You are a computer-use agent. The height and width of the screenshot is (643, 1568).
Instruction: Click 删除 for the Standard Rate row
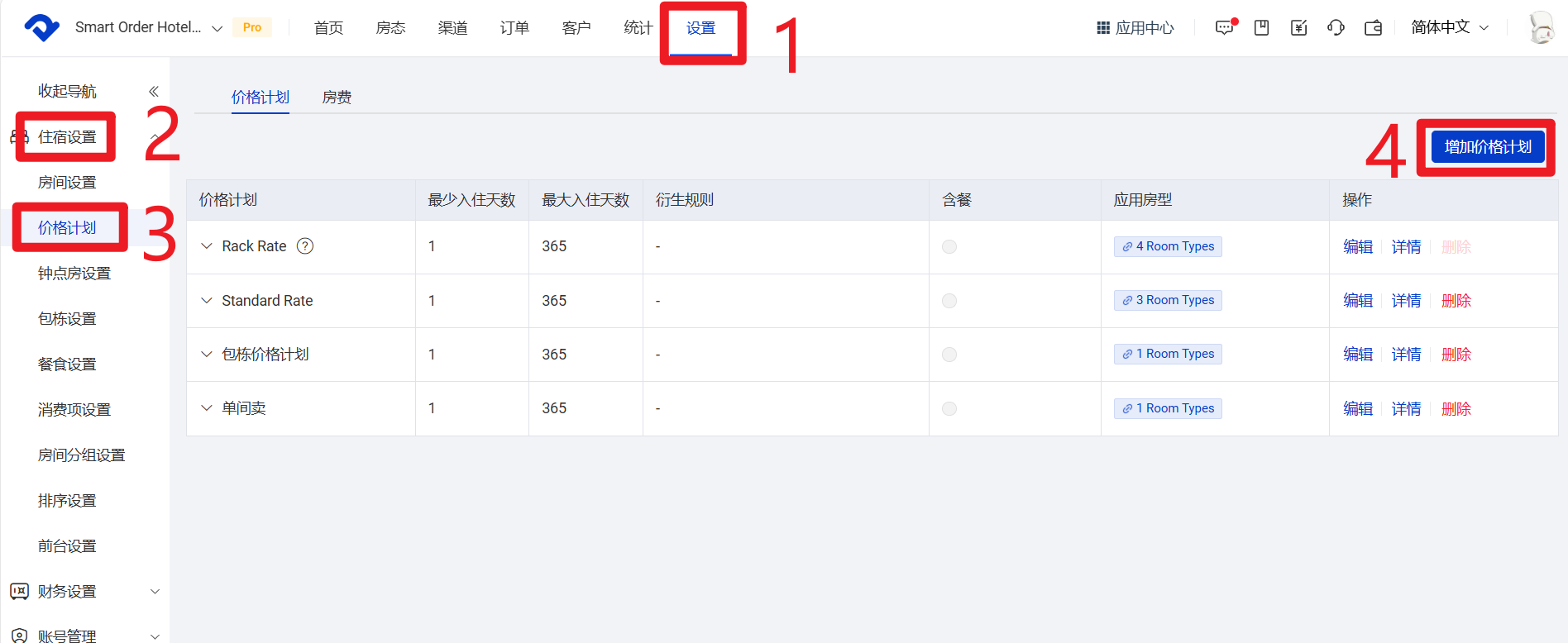coord(1456,301)
